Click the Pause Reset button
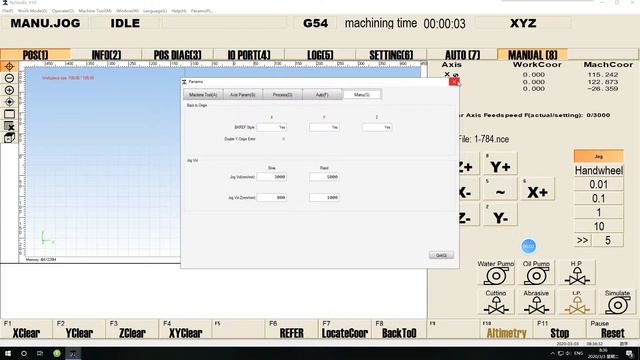Viewport: 640px width, 360px height. click(612, 329)
